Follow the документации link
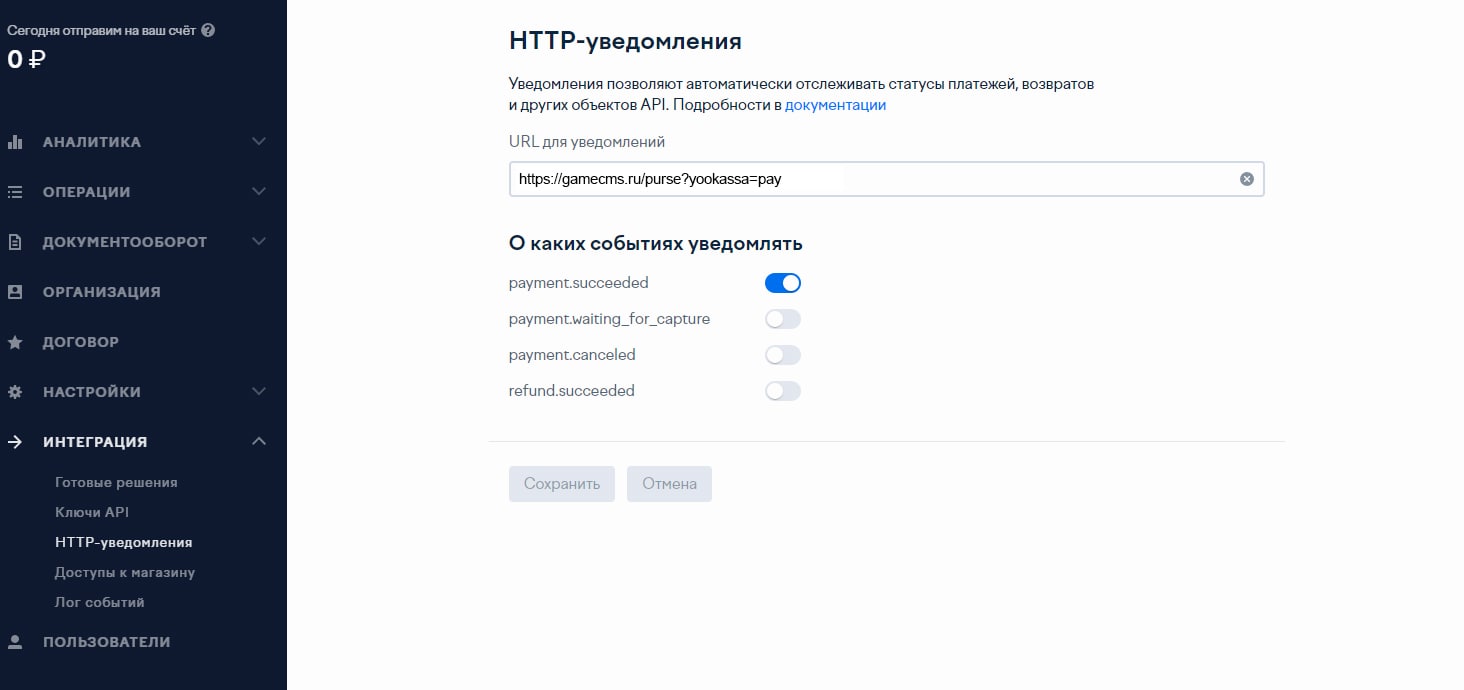The width and height of the screenshot is (1464, 690). click(x=836, y=105)
